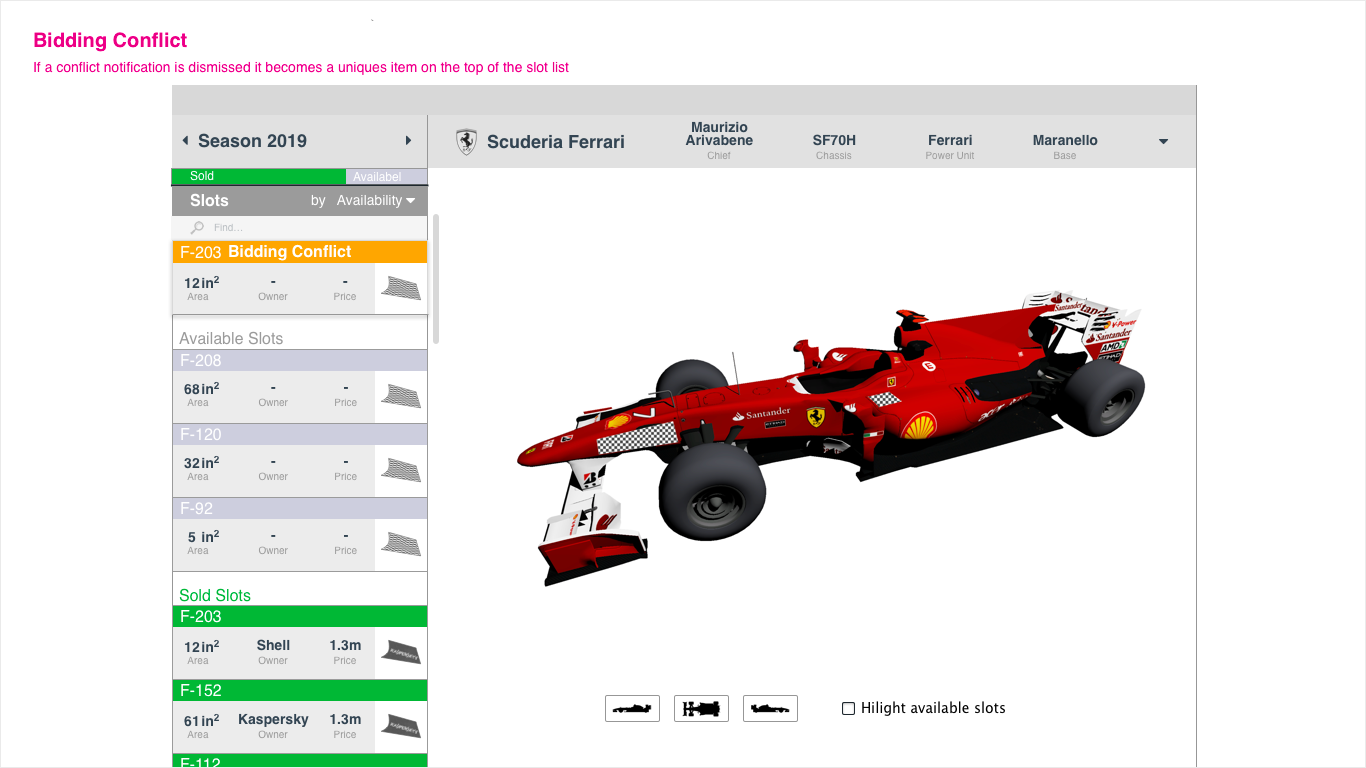Viewport: 1366px width, 768px height.
Task: Click the Find search field
Action: coord(300,228)
